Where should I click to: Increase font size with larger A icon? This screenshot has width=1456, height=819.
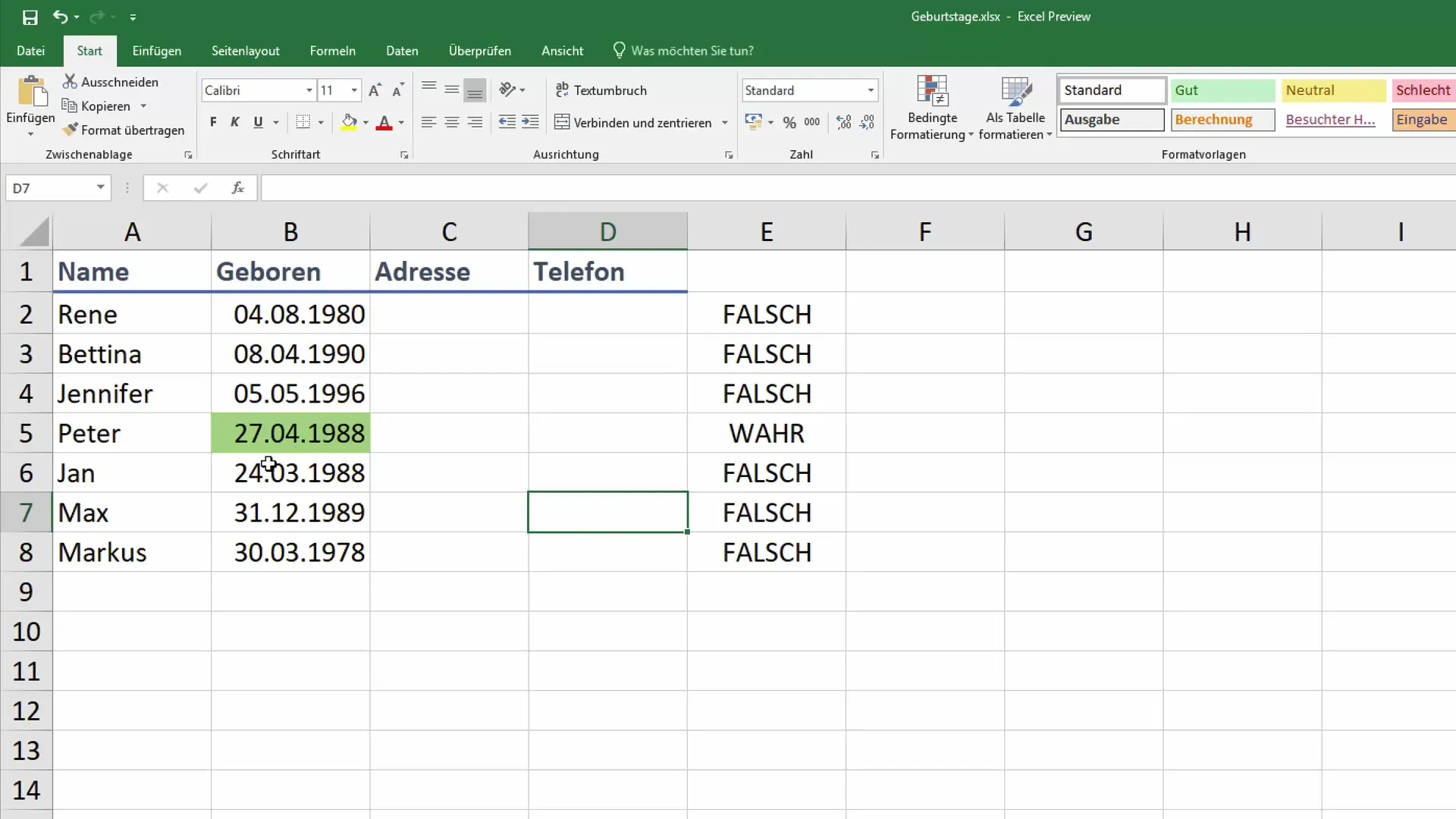pos(375,90)
